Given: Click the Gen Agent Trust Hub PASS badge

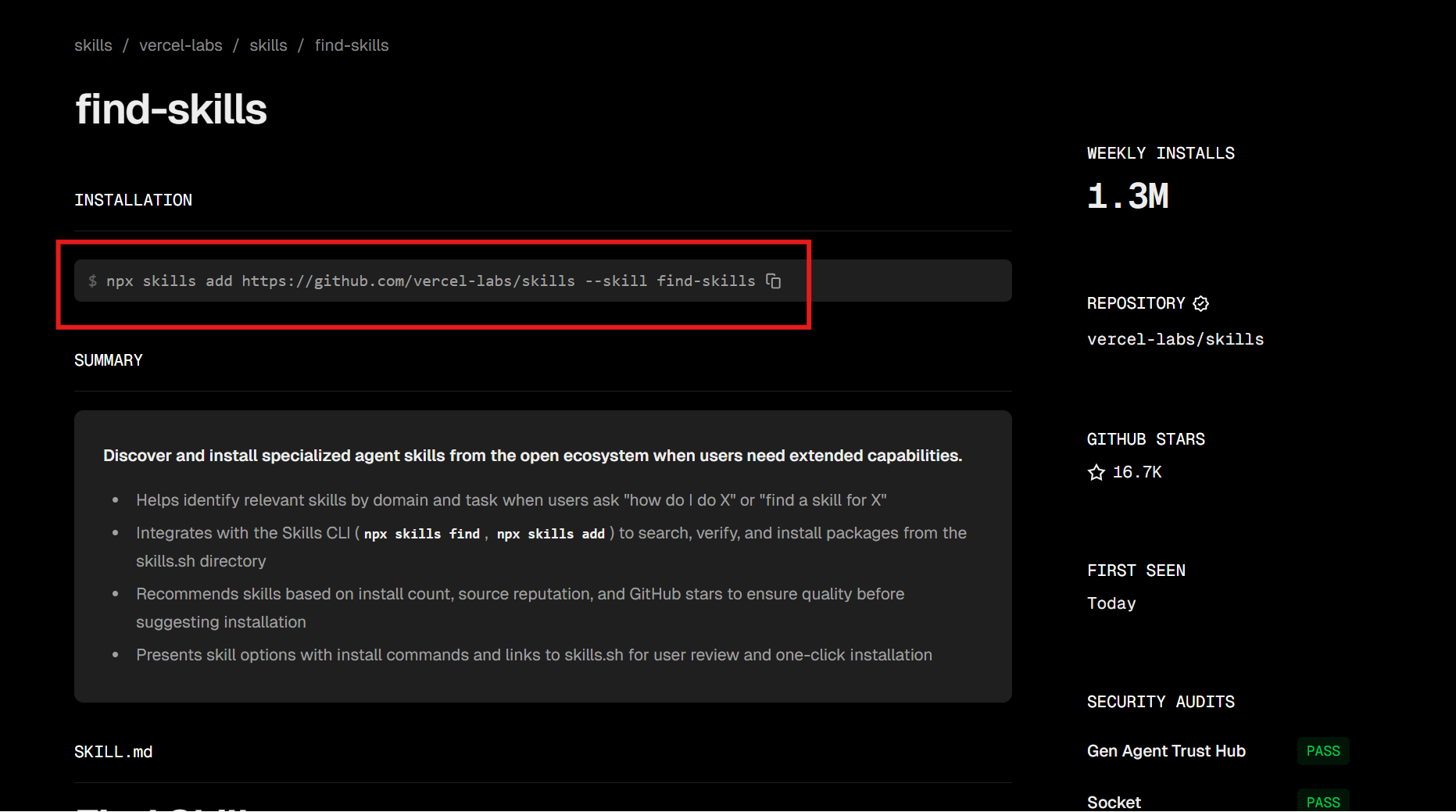Looking at the screenshot, I should coord(1323,751).
